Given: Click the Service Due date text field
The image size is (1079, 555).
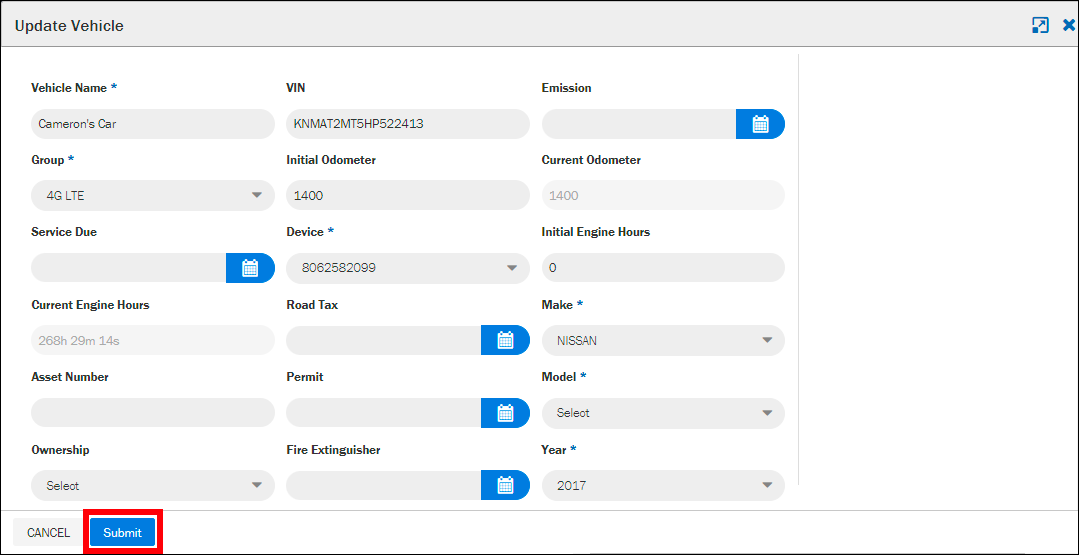Looking at the screenshot, I should [129, 268].
